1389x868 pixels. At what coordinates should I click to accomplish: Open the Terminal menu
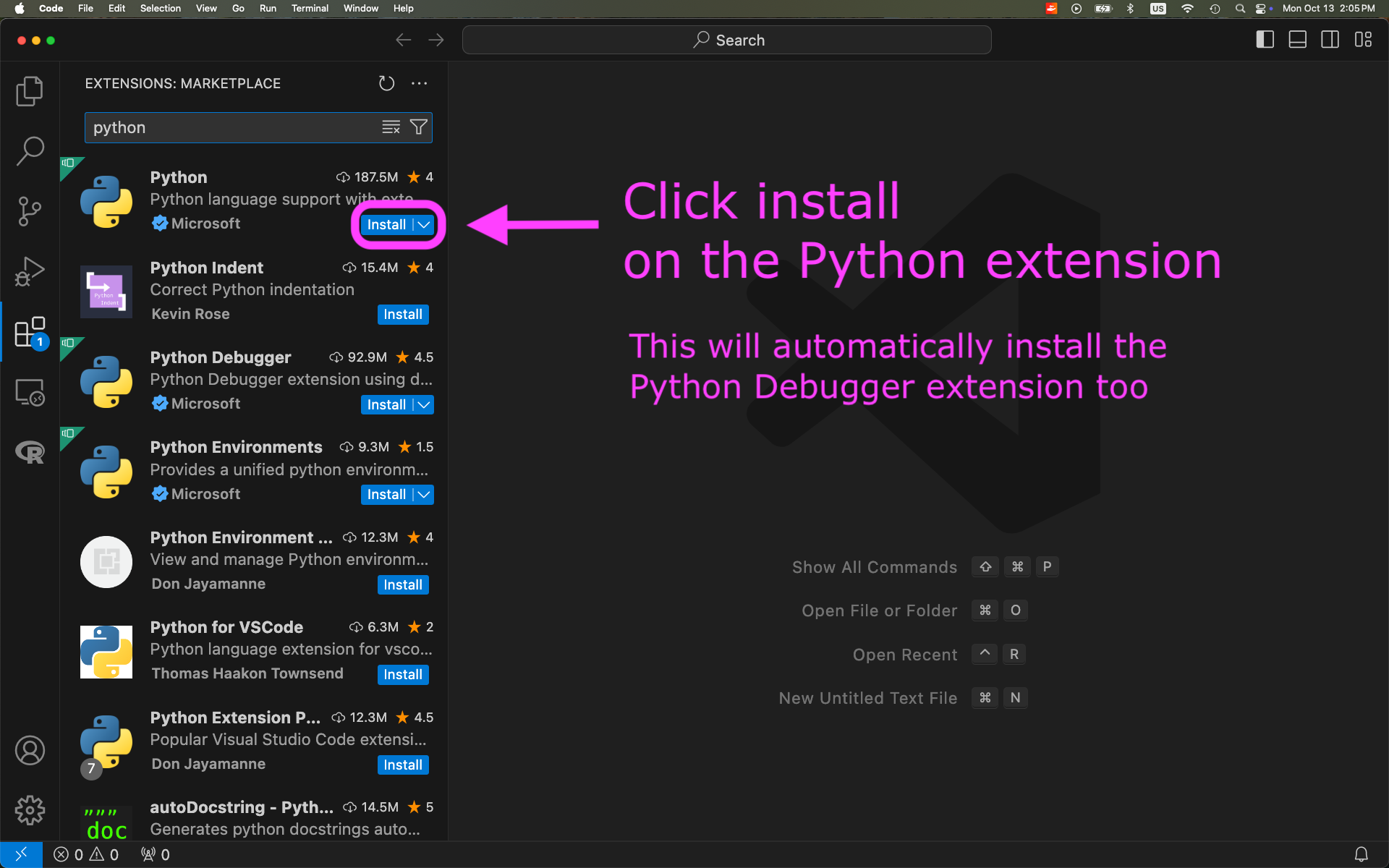(310, 9)
